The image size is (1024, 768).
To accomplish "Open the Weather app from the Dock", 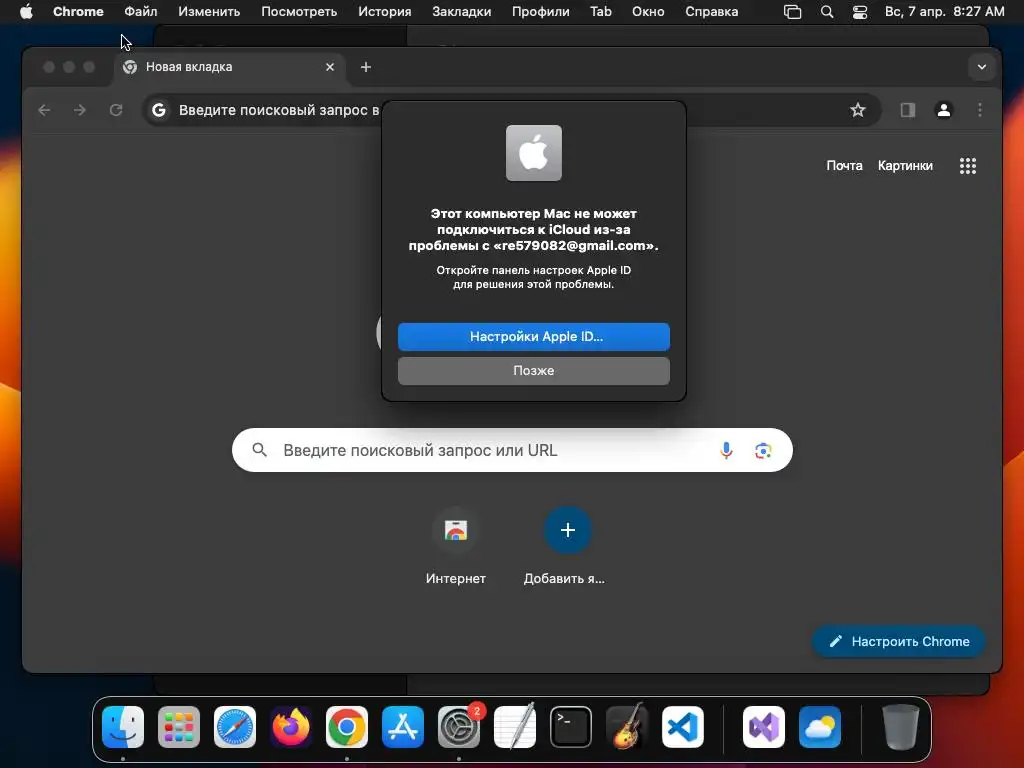I will pyautogui.click(x=820, y=727).
